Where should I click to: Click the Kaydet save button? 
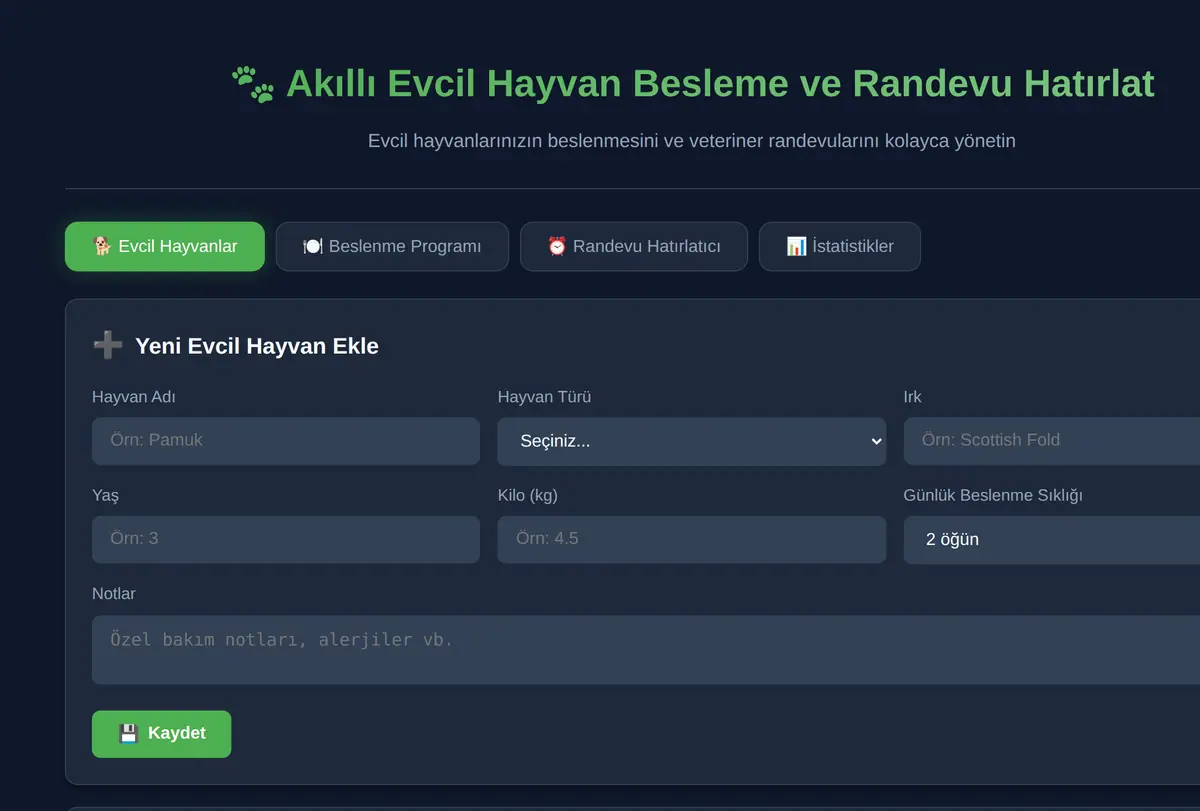(161, 734)
